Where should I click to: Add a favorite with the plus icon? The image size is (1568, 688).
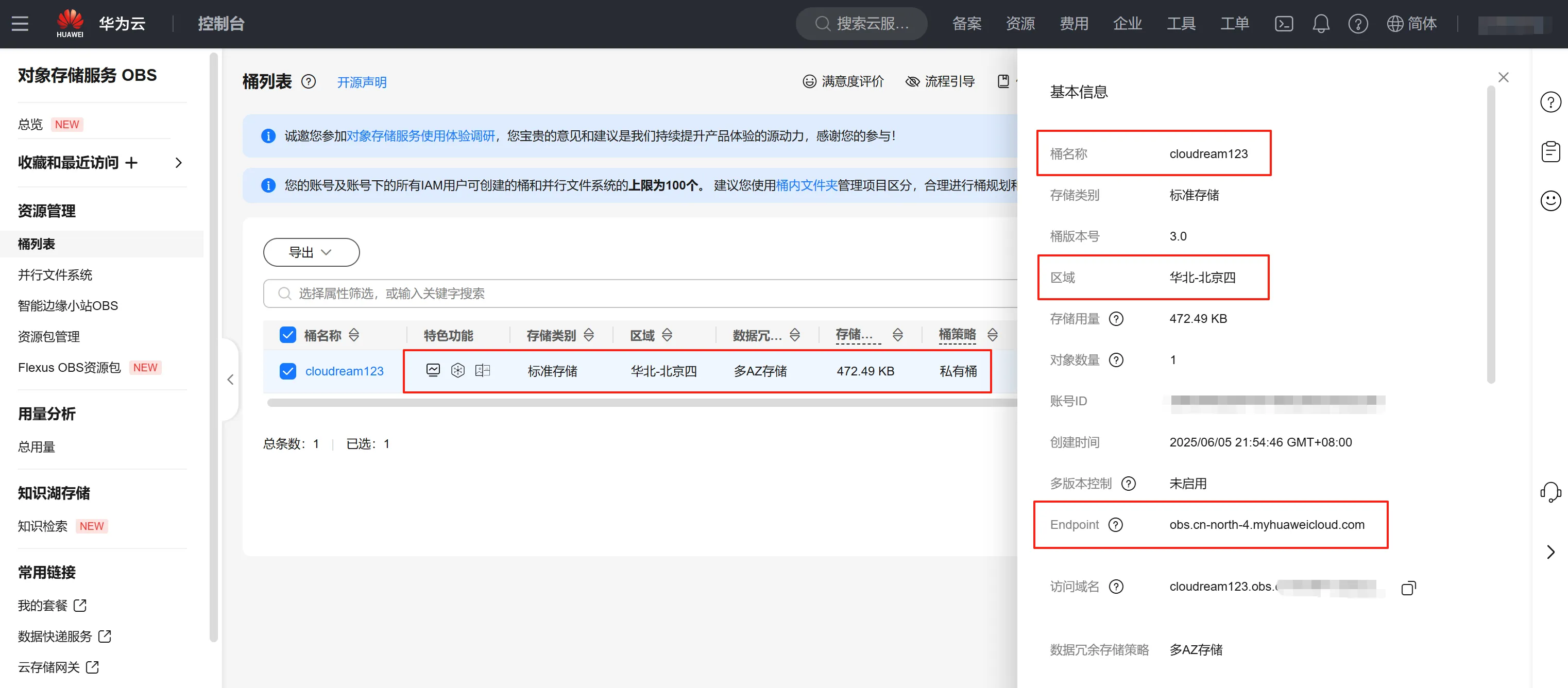(x=131, y=162)
